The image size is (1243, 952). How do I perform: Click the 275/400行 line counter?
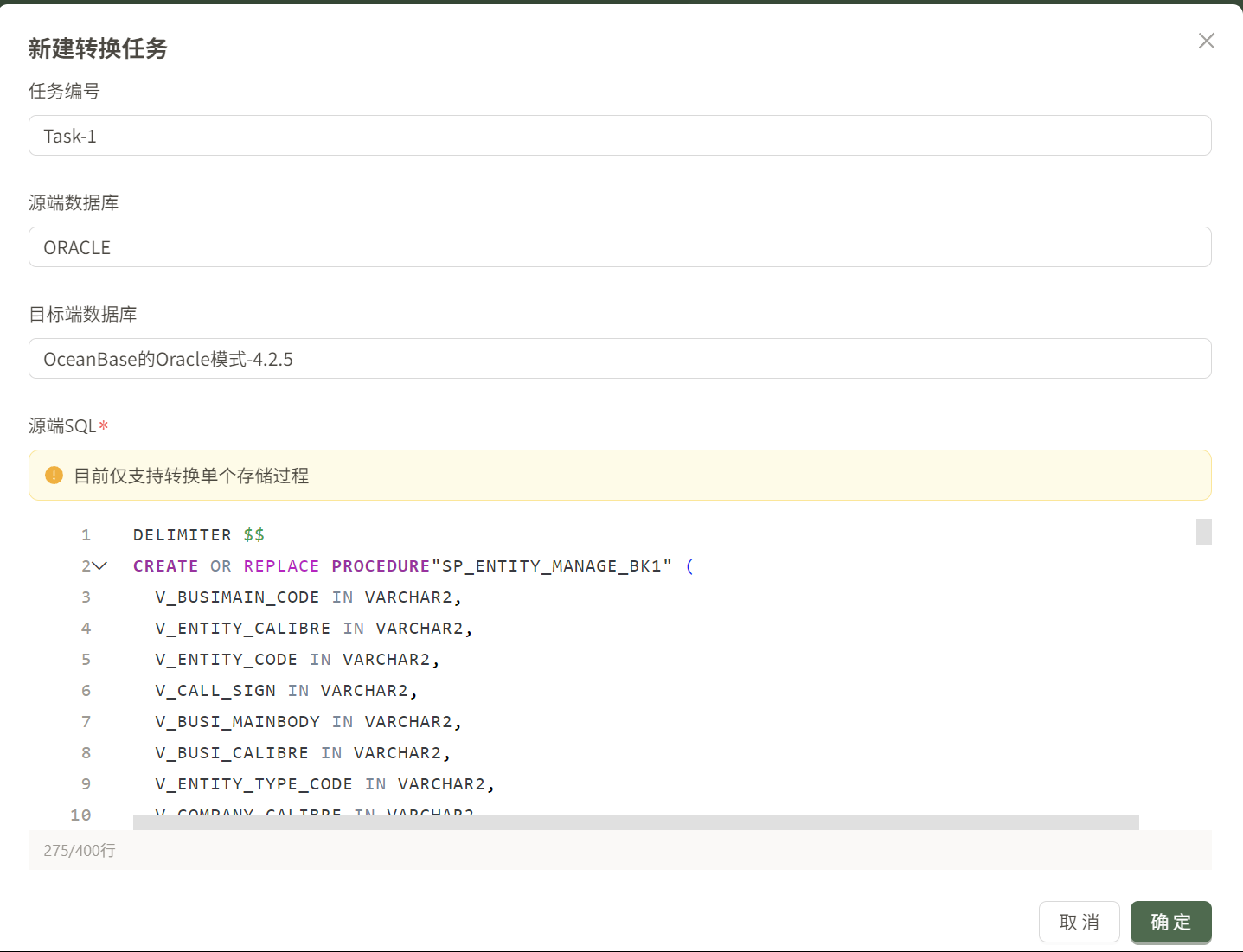coord(78,850)
